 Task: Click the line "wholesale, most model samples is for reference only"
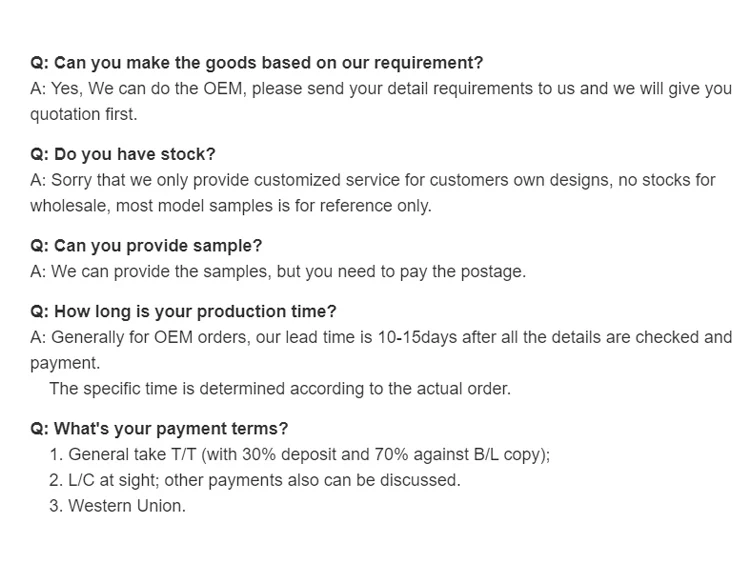(x=230, y=206)
